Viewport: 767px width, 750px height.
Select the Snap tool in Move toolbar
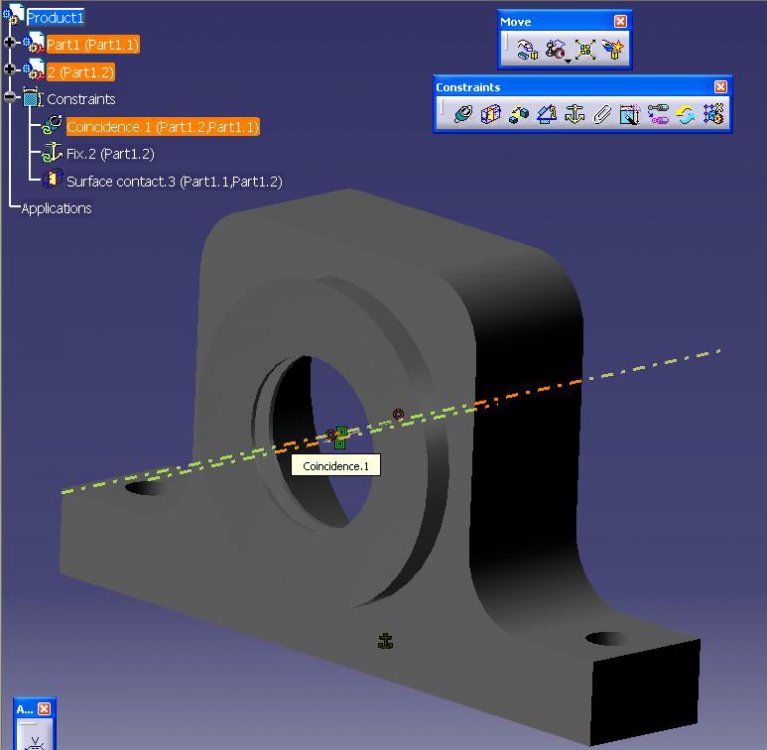(x=555, y=49)
